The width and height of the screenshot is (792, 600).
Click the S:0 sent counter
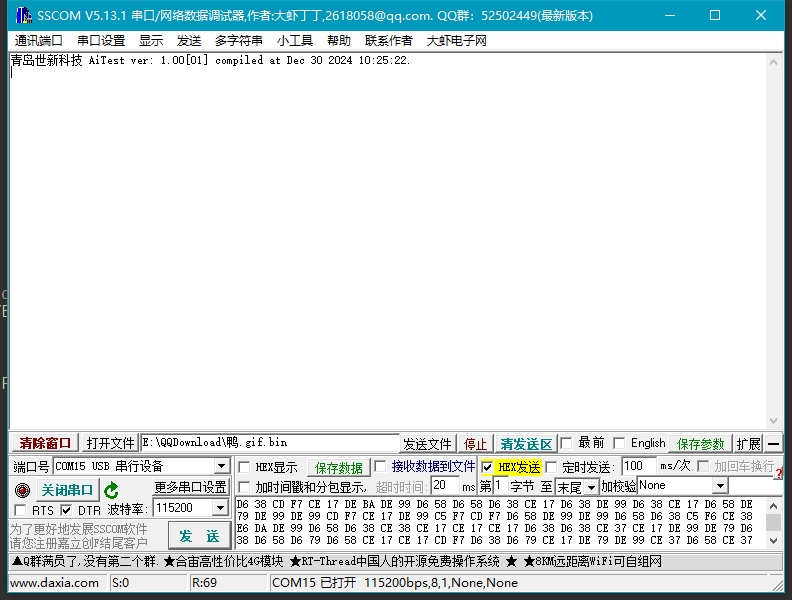click(120, 583)
